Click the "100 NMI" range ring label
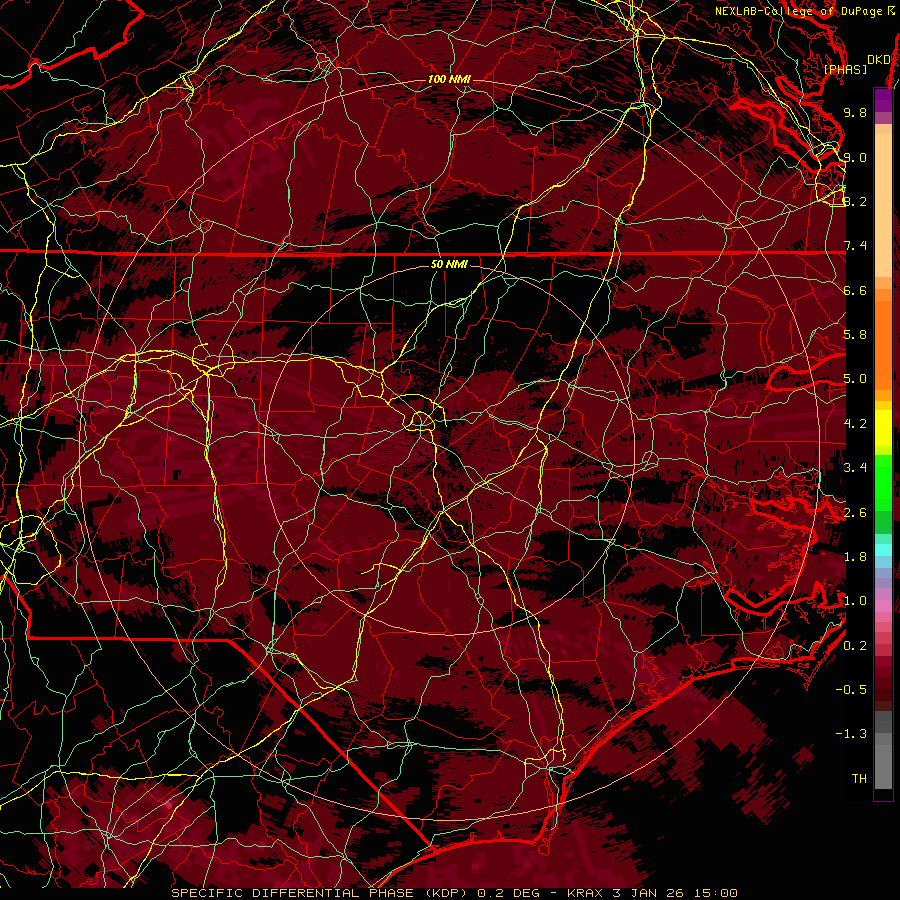Image resolution: width=900 pixels, height=900 pixels. pyautogui.click(x=449, y=79)
